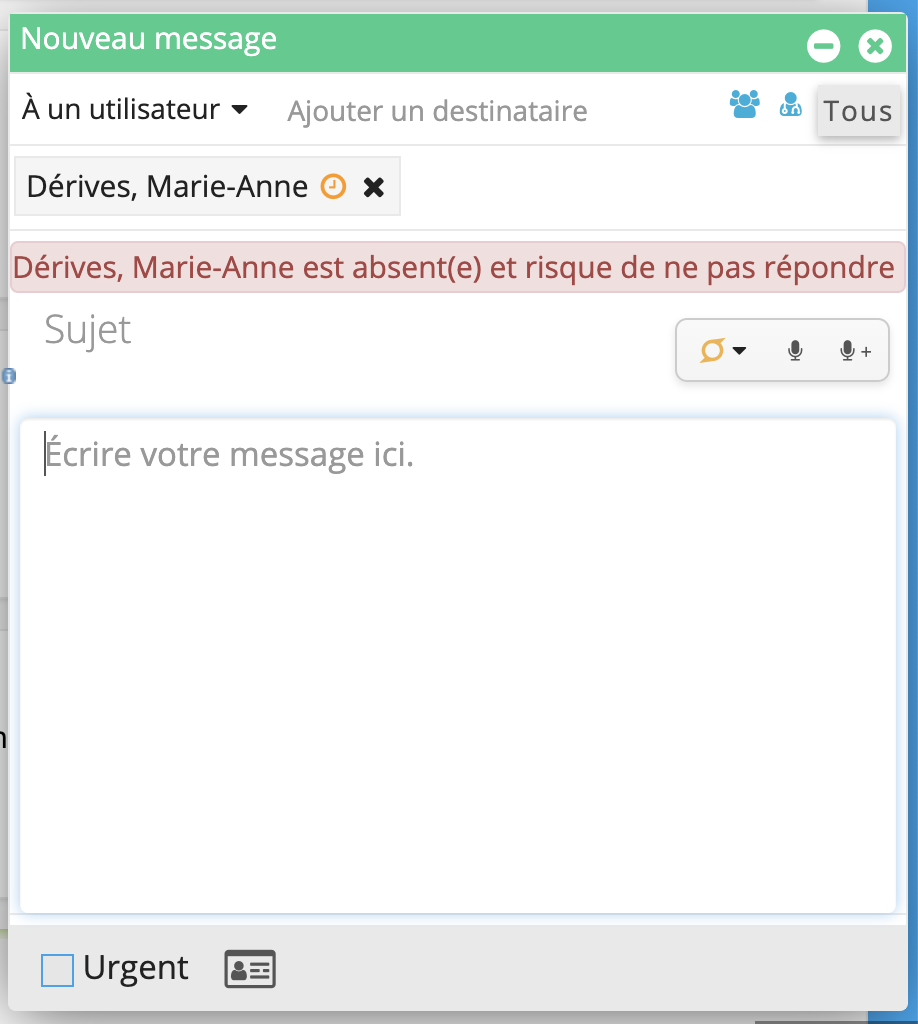The image size is (918, 1024).
Task: Click the Dérives, Marie-Anne recipient name
Action: 167,187
